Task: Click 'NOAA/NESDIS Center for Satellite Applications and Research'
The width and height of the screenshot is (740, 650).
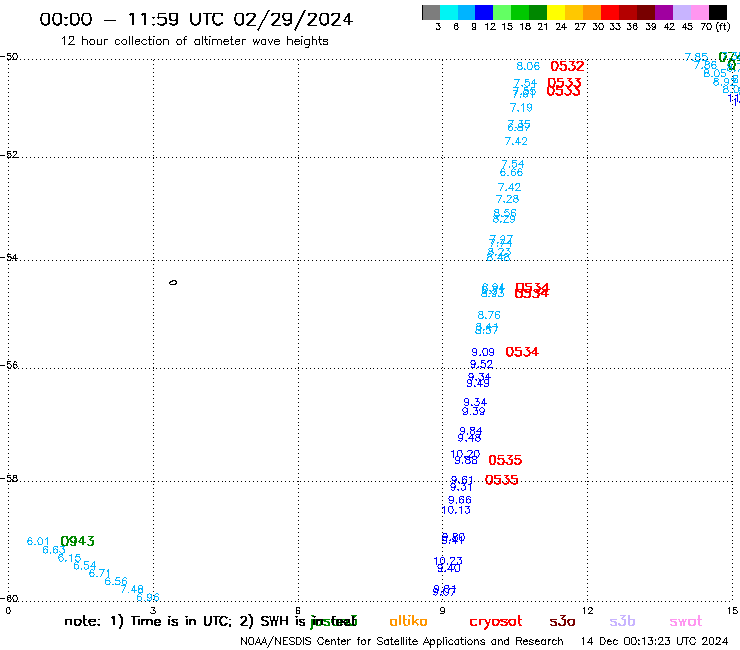Action: [402, 642]
